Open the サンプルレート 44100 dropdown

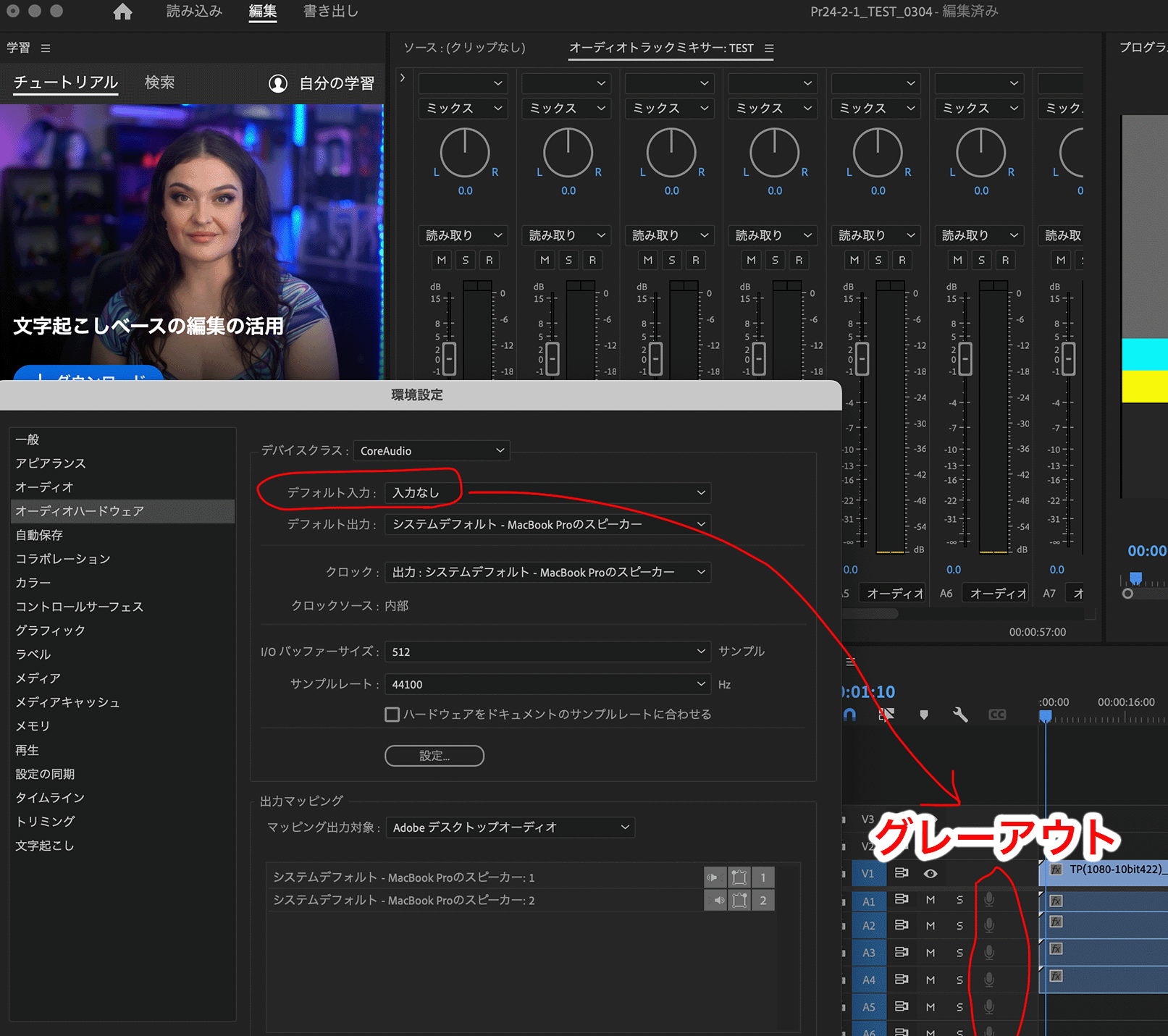tap(547, 684)
